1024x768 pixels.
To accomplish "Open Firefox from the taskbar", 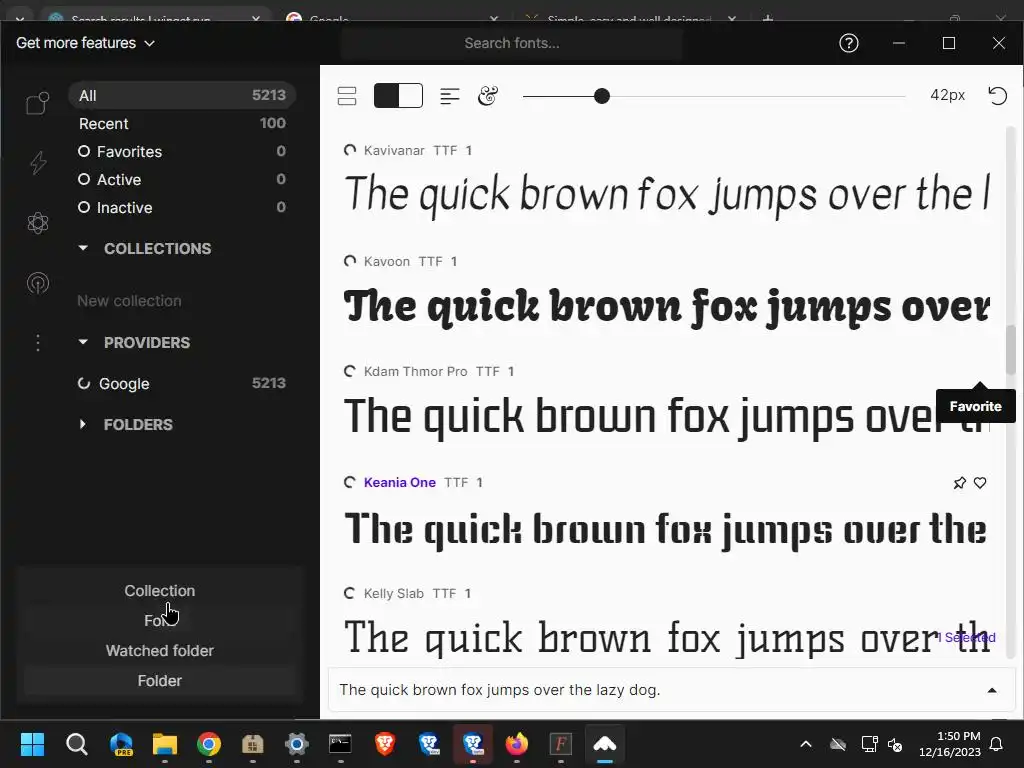I will 517,744.
